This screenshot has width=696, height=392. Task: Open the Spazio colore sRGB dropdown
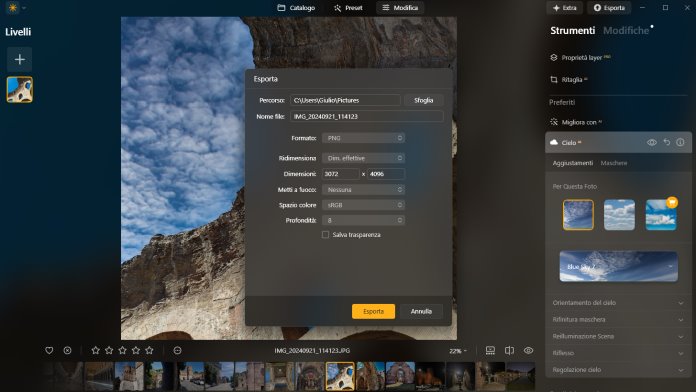(x=363, y=205)
